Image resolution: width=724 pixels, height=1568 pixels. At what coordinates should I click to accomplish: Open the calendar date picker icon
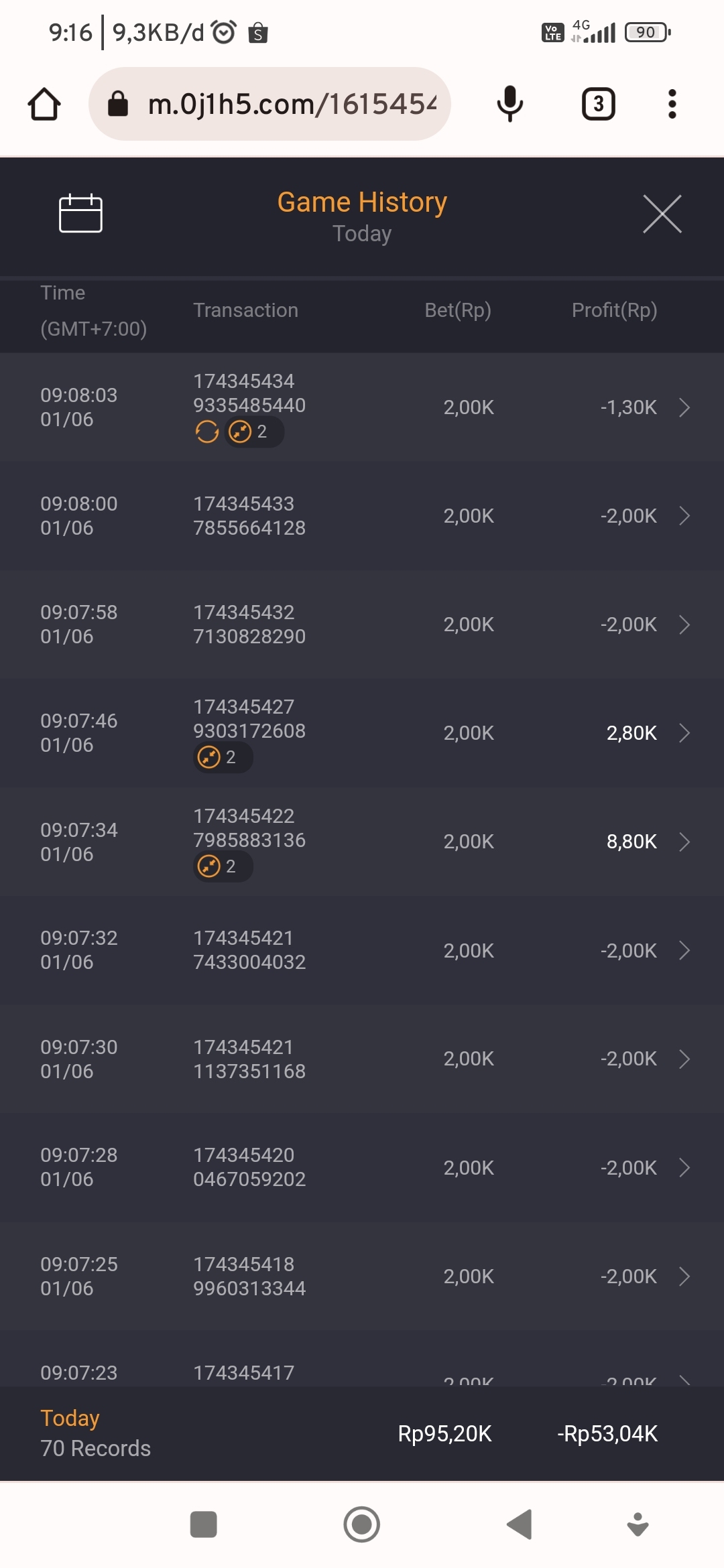[80, 214]
